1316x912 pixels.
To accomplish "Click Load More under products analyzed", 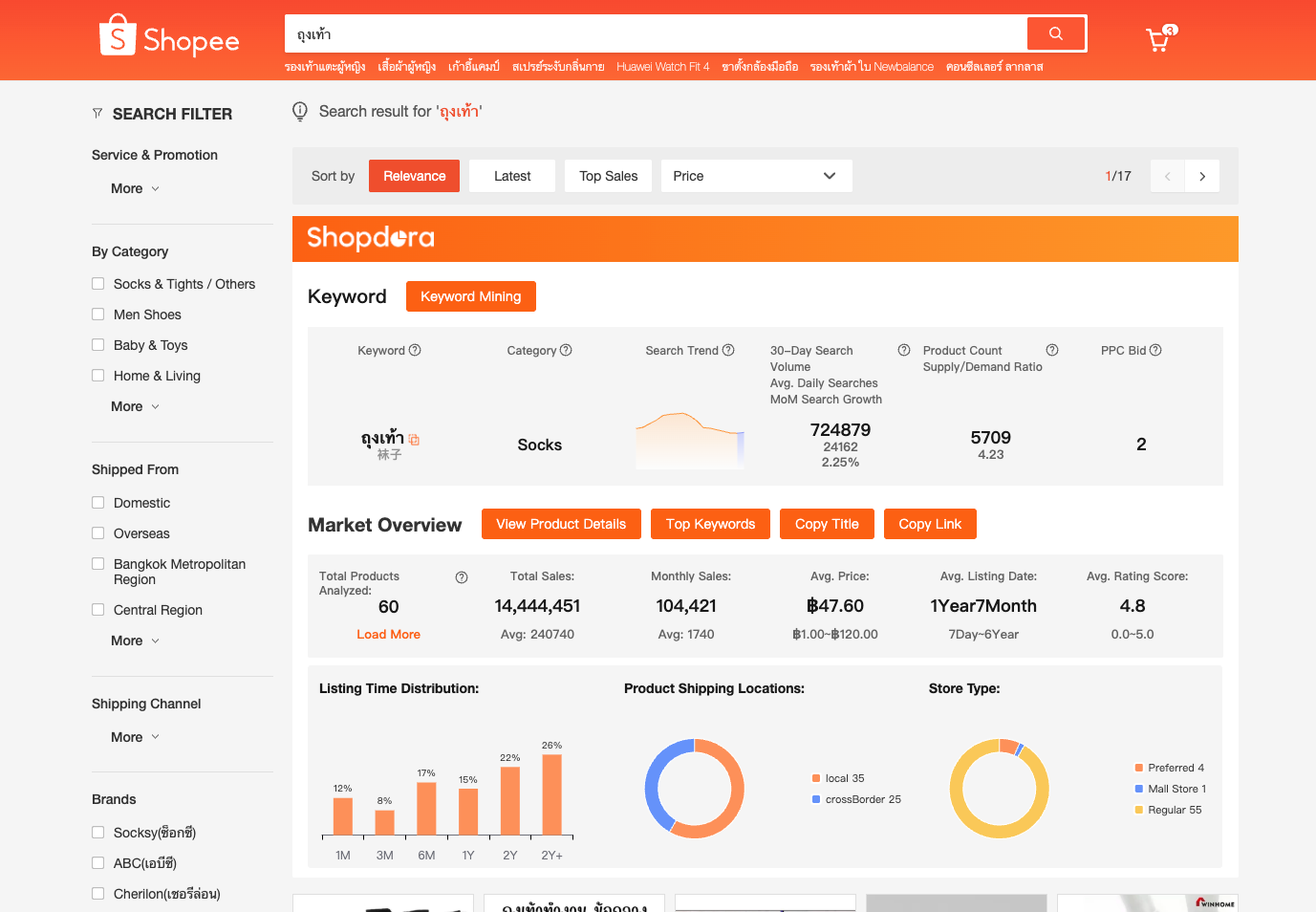I will click(x=388, y=634).
